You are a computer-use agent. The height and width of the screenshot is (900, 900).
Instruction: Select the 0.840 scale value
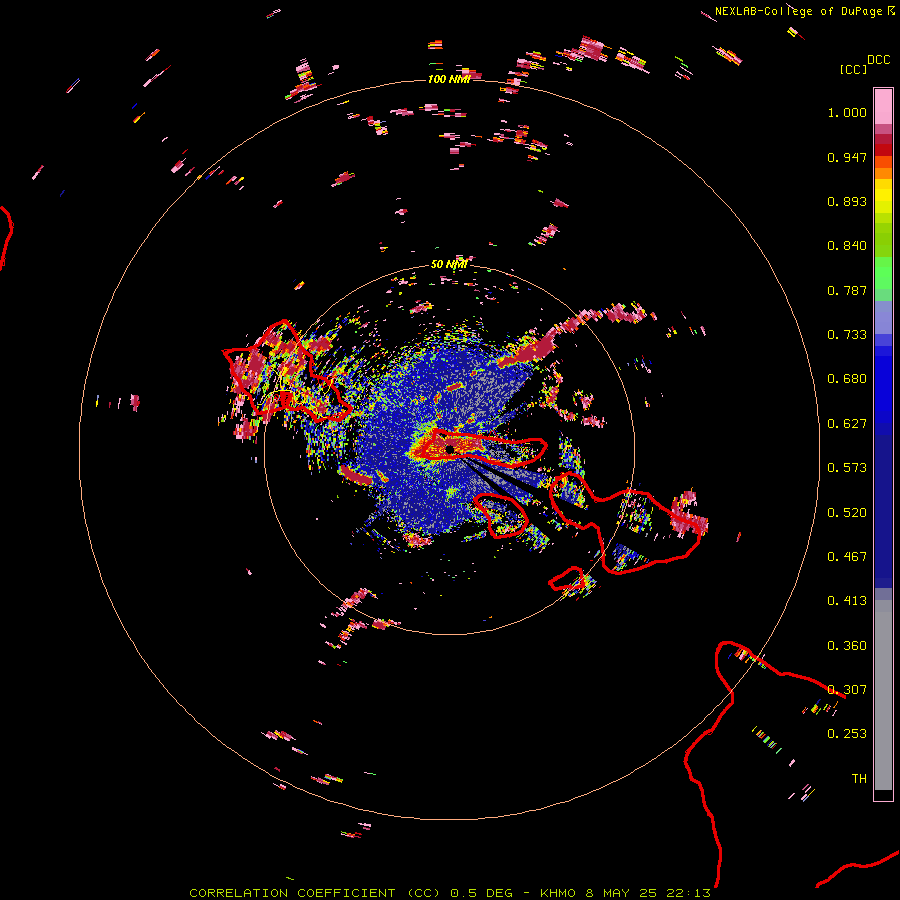tap(847, 246)
